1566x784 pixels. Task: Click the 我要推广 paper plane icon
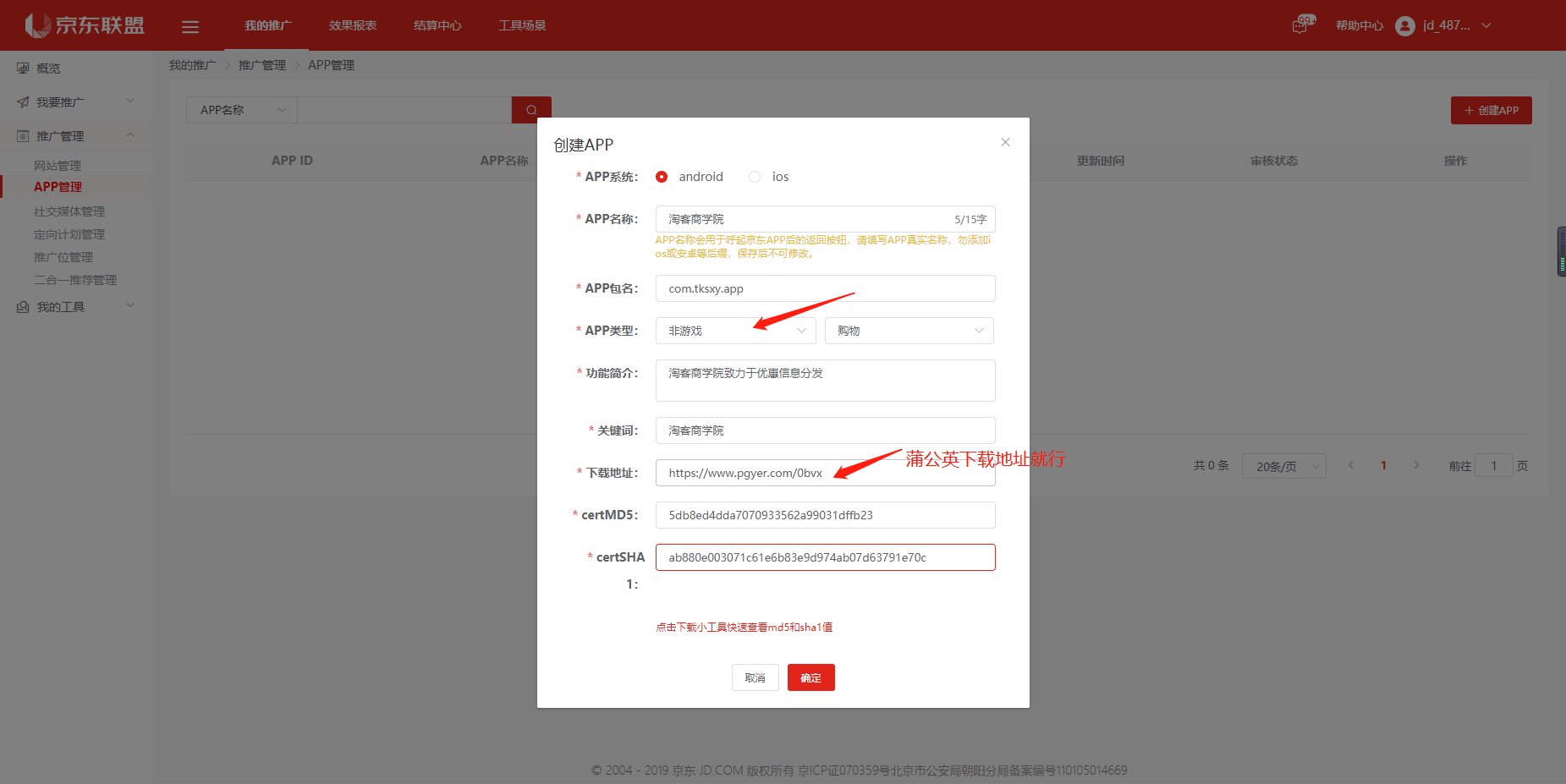point(23,102)
